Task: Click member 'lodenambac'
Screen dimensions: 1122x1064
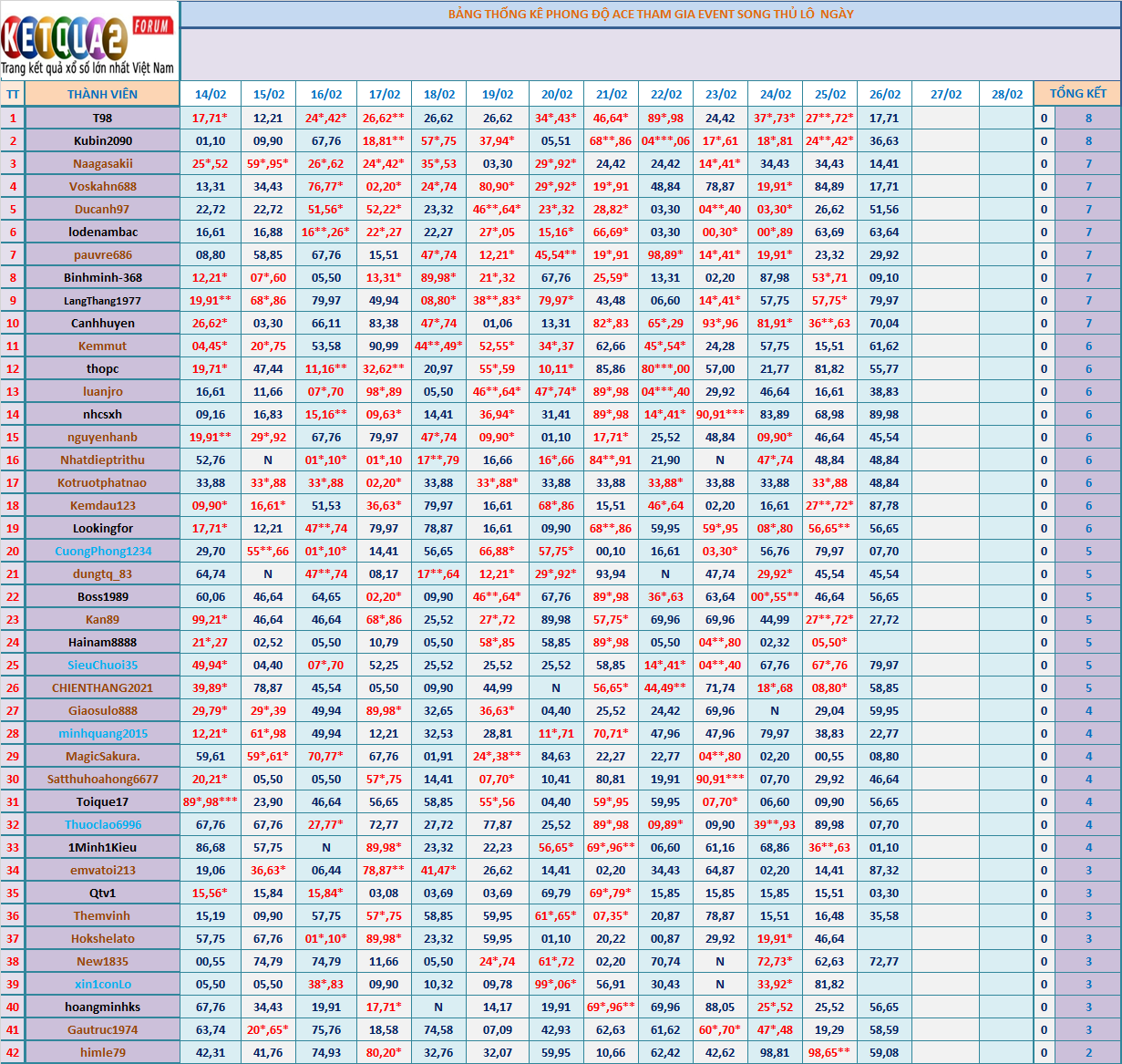Action: 102,232
